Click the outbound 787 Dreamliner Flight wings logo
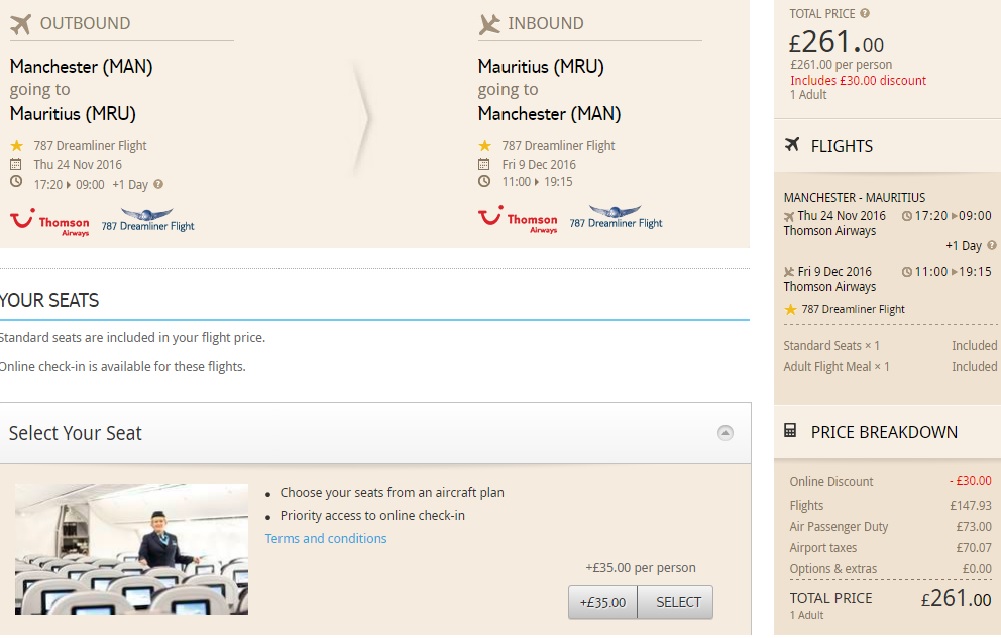This screenshot has height=638, width=1001. click(x=147, y=220)
